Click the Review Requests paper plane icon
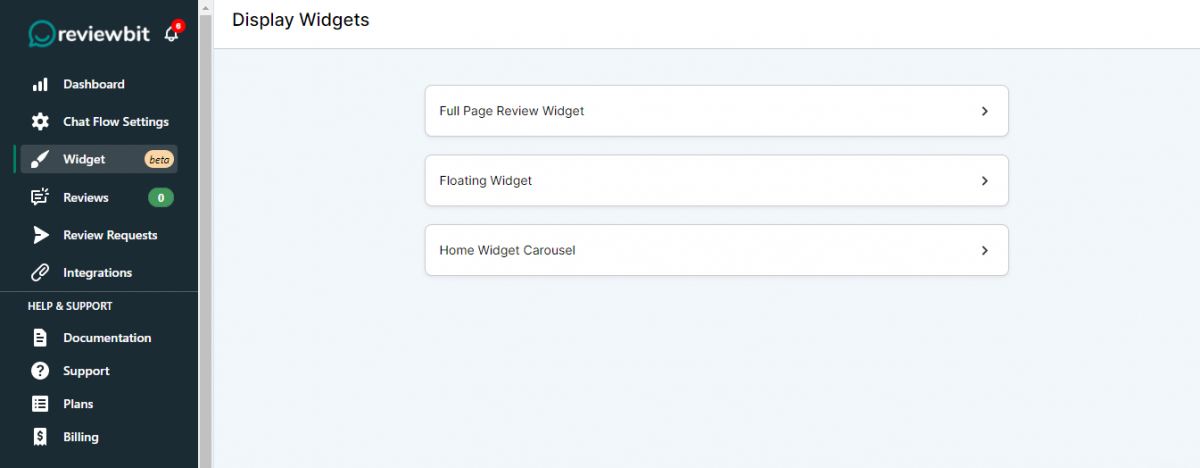This screenshot has width=1200, height=468. pos(40,235)
